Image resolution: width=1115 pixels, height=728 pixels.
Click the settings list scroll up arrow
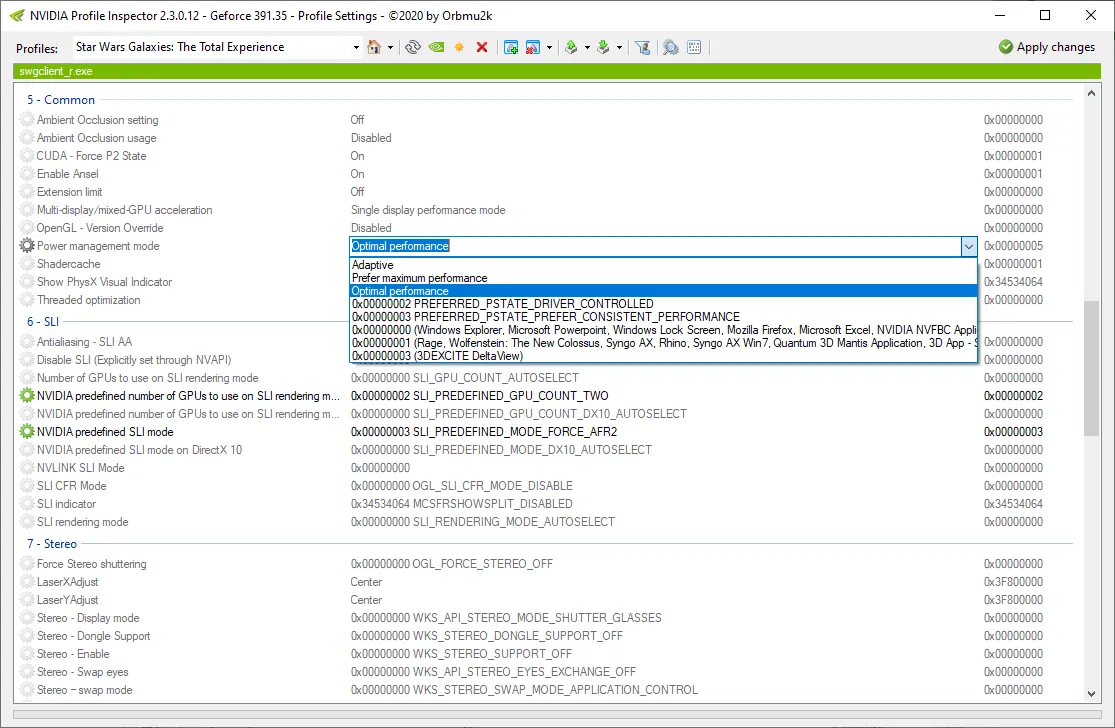(x=1092, y=93)
